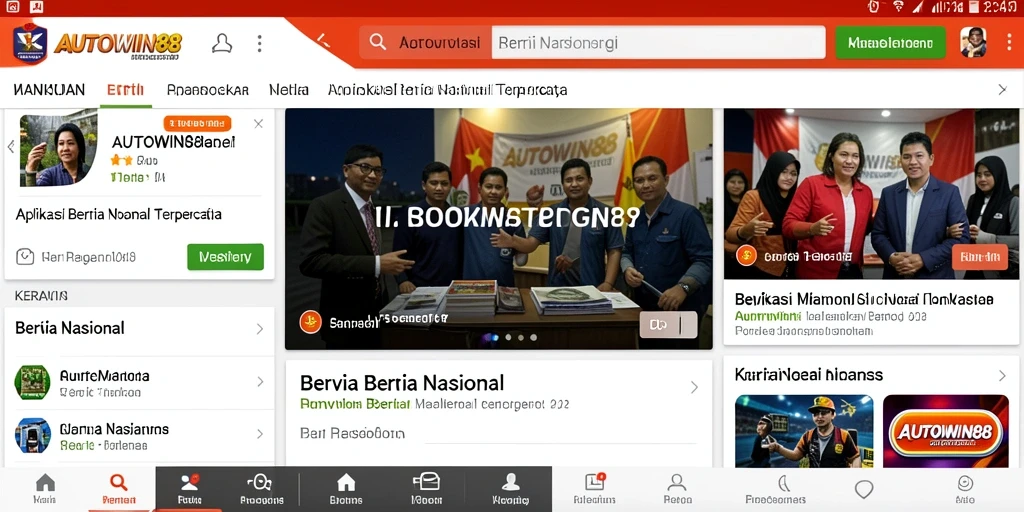Viewport: 1024px width, 512px height.
Task: Click the person icon with red badge in dark bar
Action: click(x=189, y=483)
